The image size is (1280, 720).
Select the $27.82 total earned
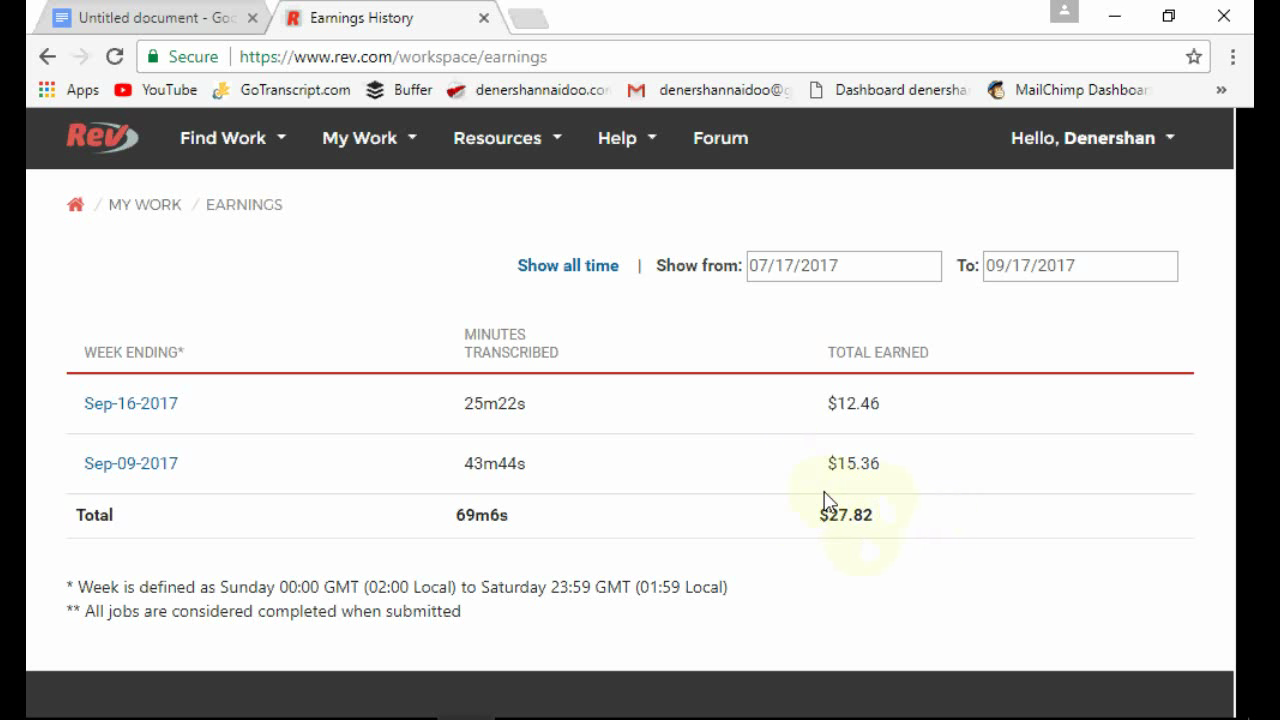pyautogui.click(x=846, y=515)
